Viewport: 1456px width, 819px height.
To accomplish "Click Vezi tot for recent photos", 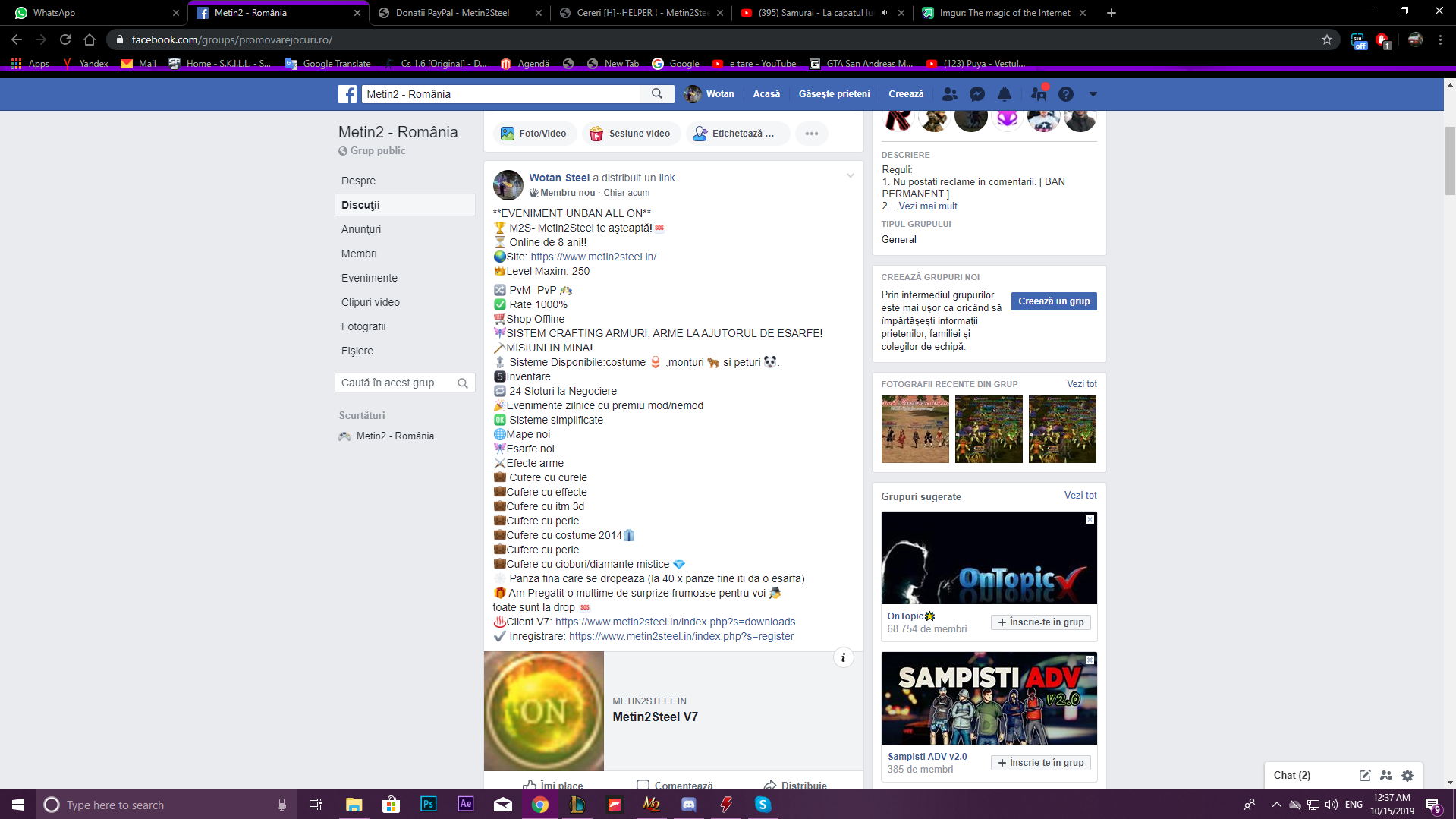I will [1082, 384].
